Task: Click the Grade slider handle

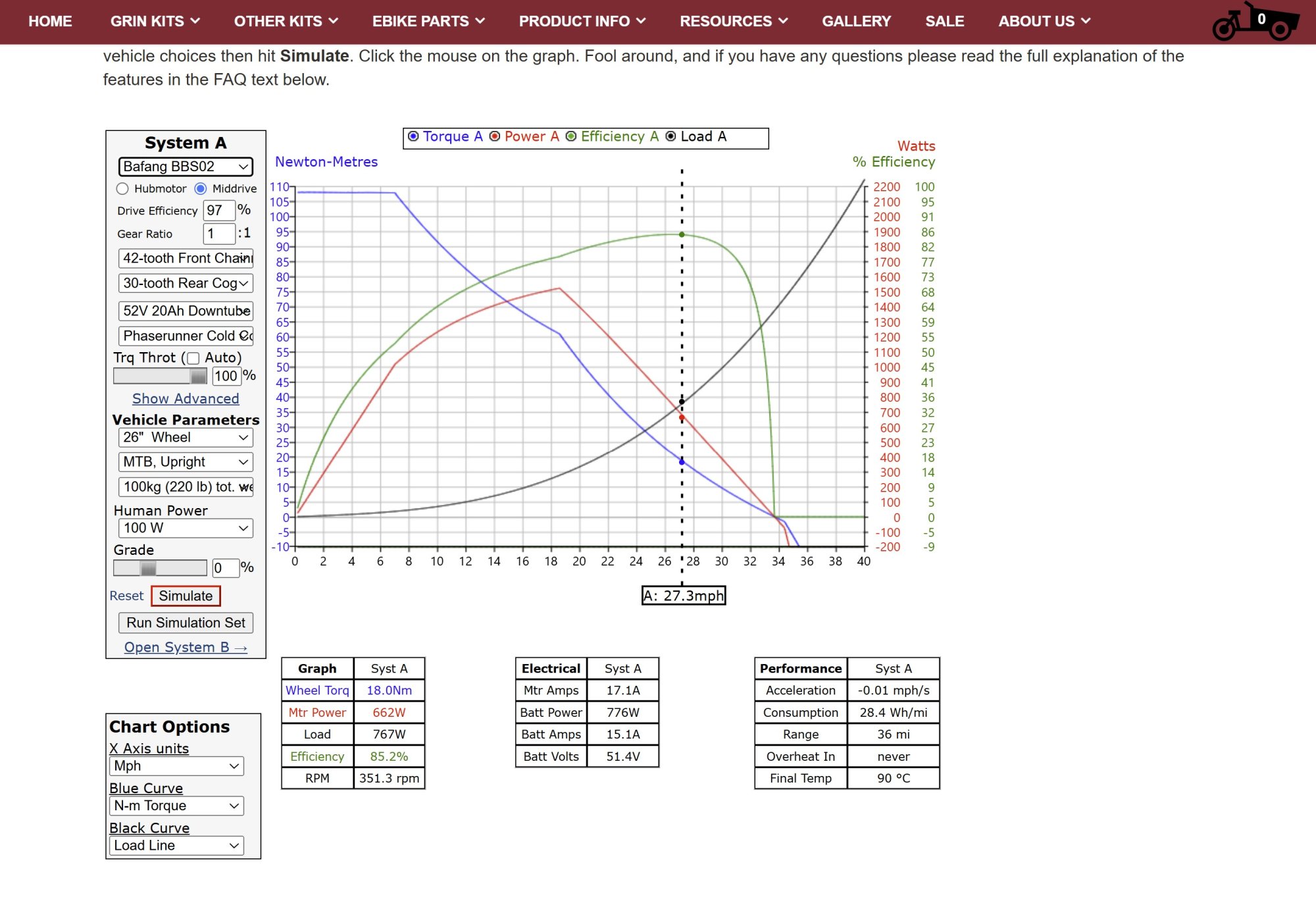Action: (149, 568)
